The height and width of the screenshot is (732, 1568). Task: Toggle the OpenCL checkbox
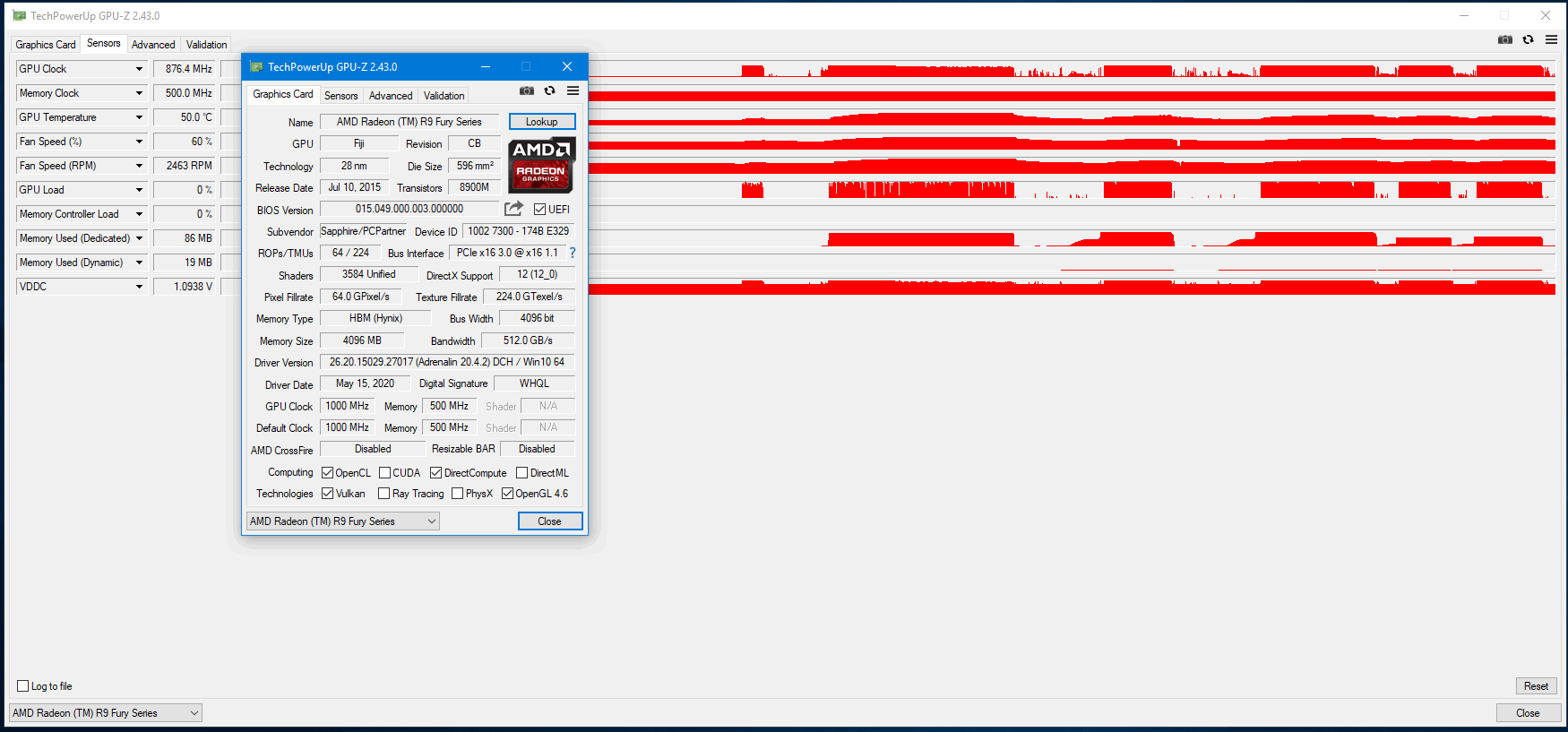[327, 473]
